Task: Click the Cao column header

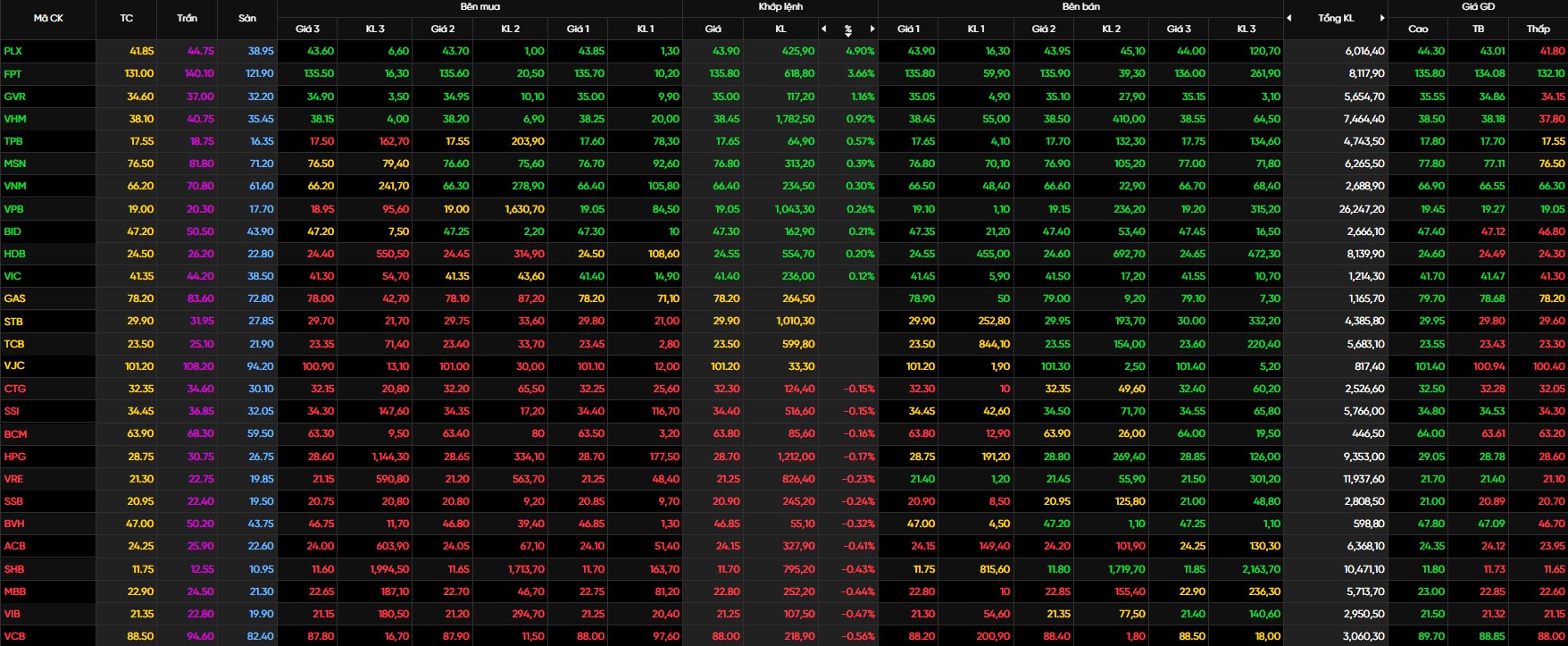Action: (1418, 29)
